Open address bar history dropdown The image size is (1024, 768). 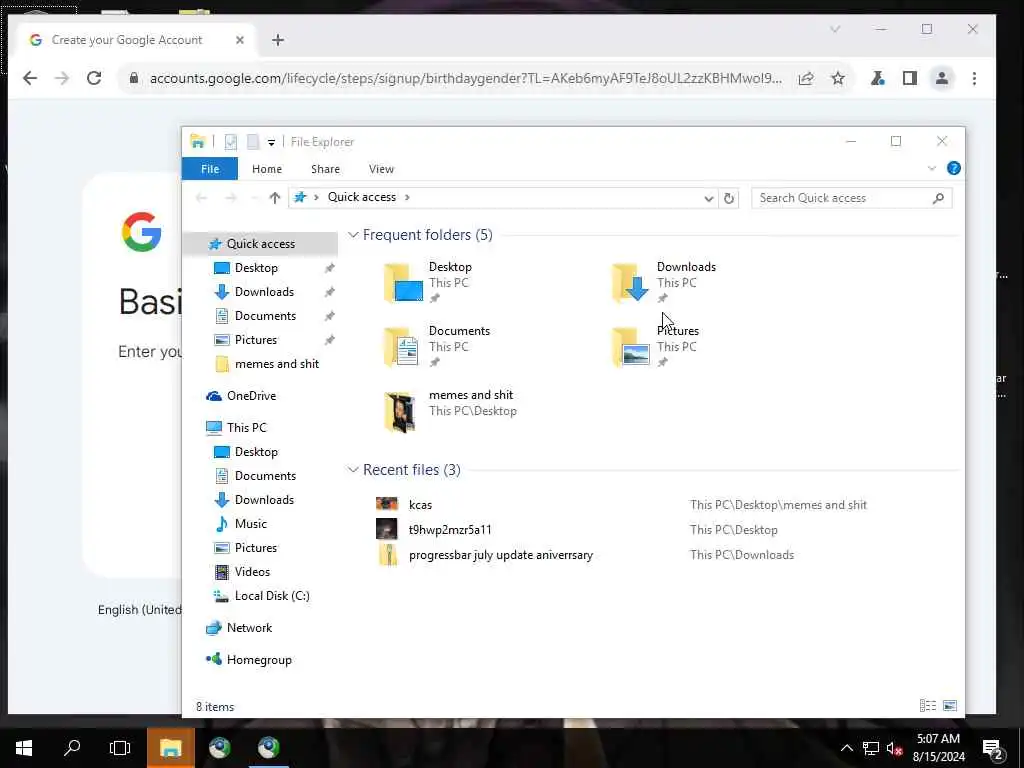pos(709,198)
